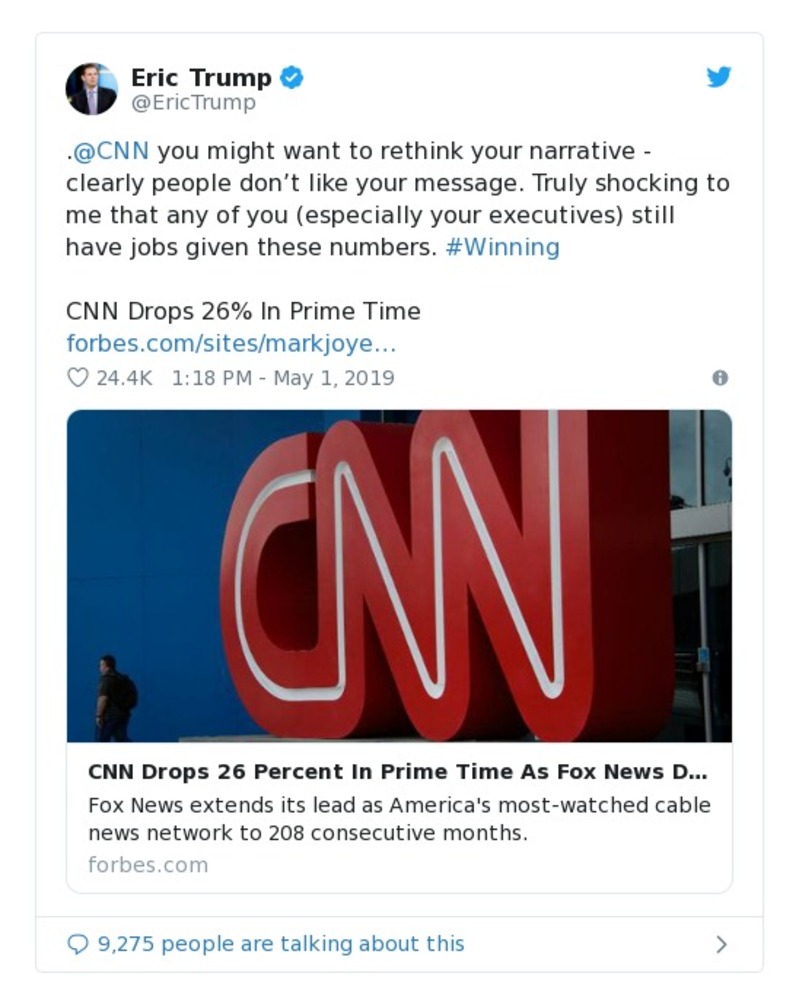Open the @CNN mention
Image resolution: width=799 pixels, height=1005 pixels.
(x=110, y=152)
